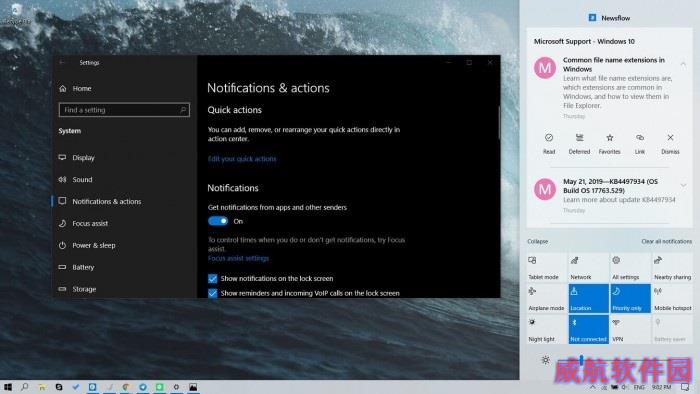Turn on Night light quick action

pyautogui.click(x=546, y=330)
